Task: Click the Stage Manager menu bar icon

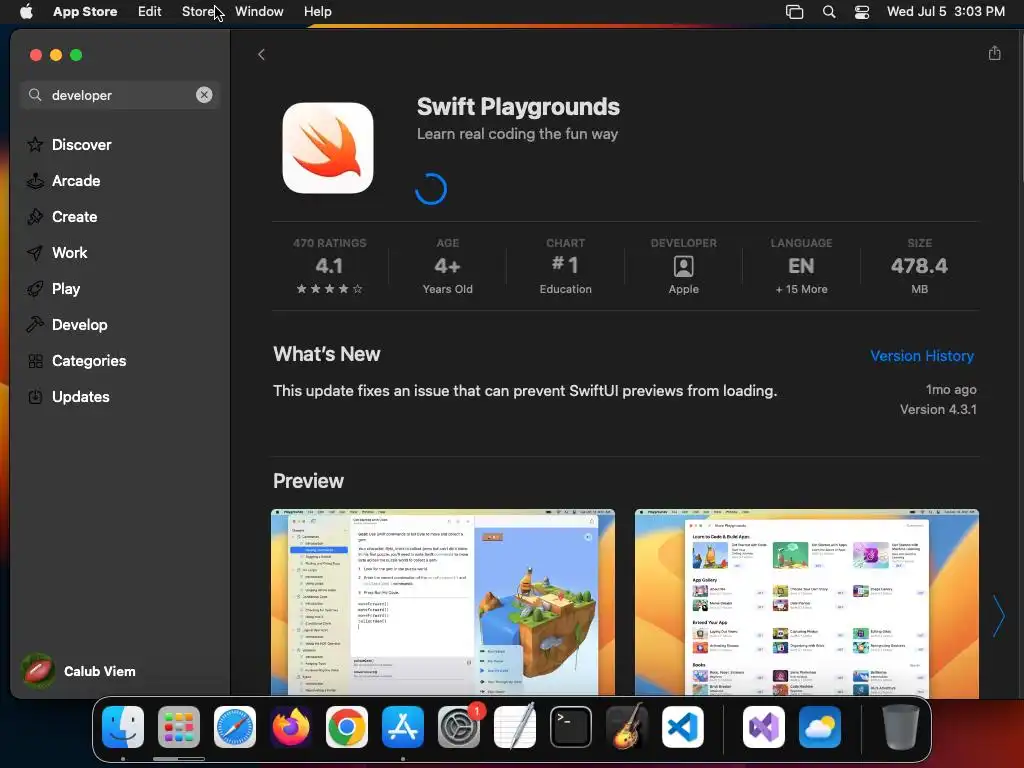Action: [794, 12]
